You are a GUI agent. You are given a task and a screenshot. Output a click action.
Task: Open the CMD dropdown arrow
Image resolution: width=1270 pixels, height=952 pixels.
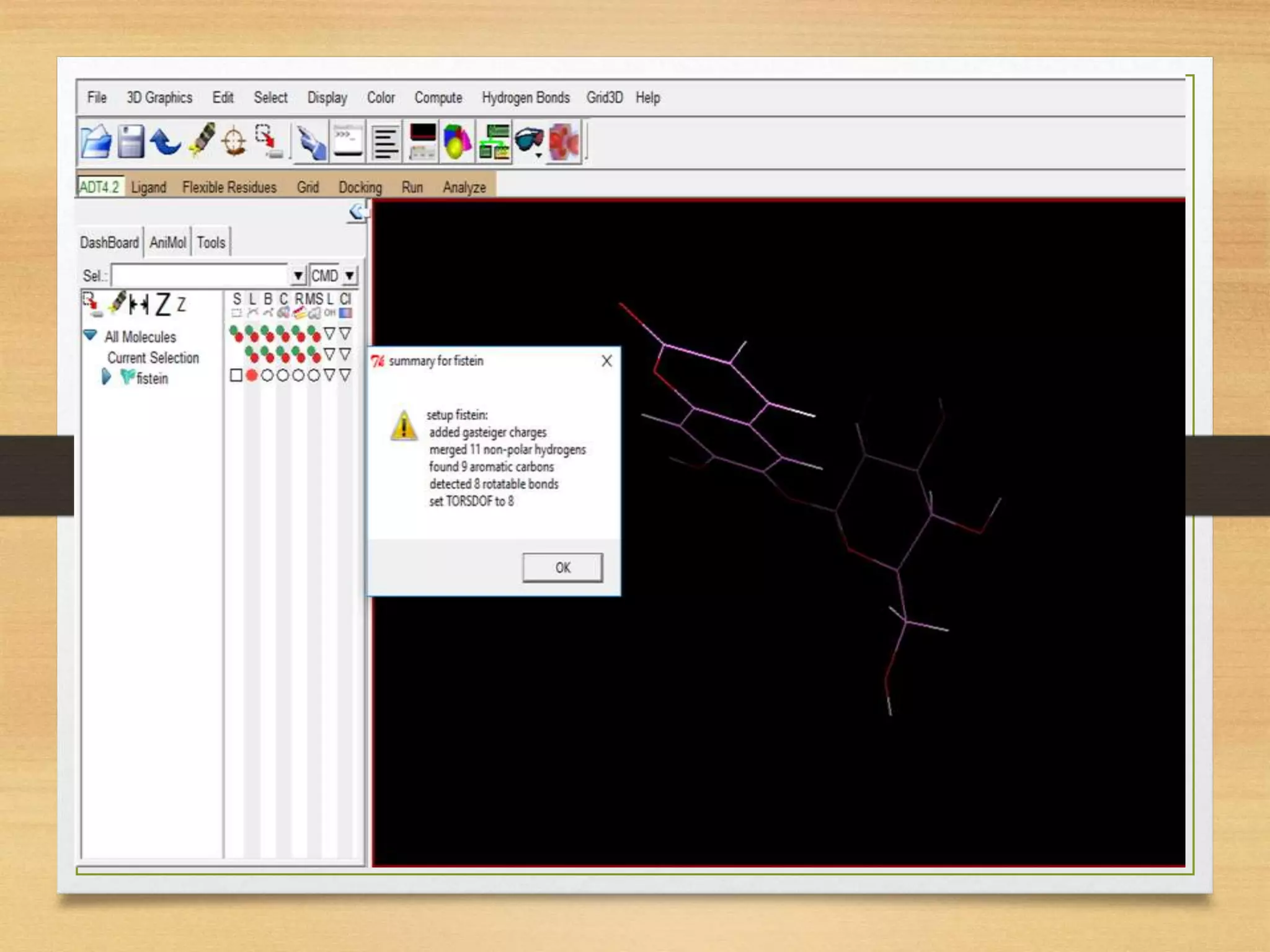350,276
